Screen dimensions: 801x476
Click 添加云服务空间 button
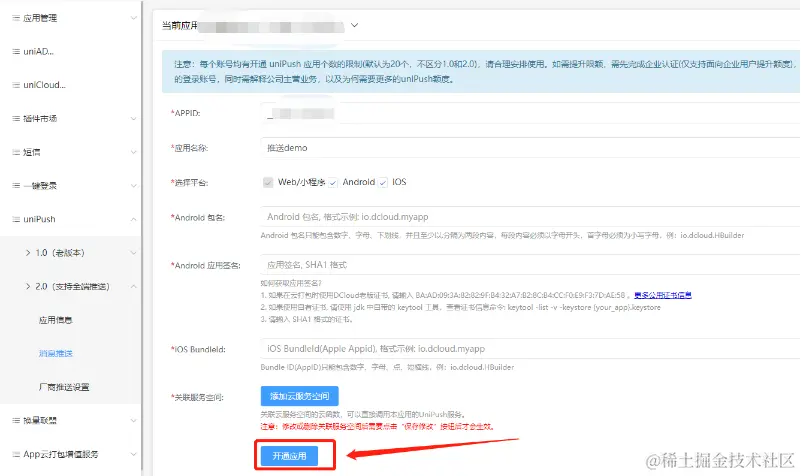point(299,396)
